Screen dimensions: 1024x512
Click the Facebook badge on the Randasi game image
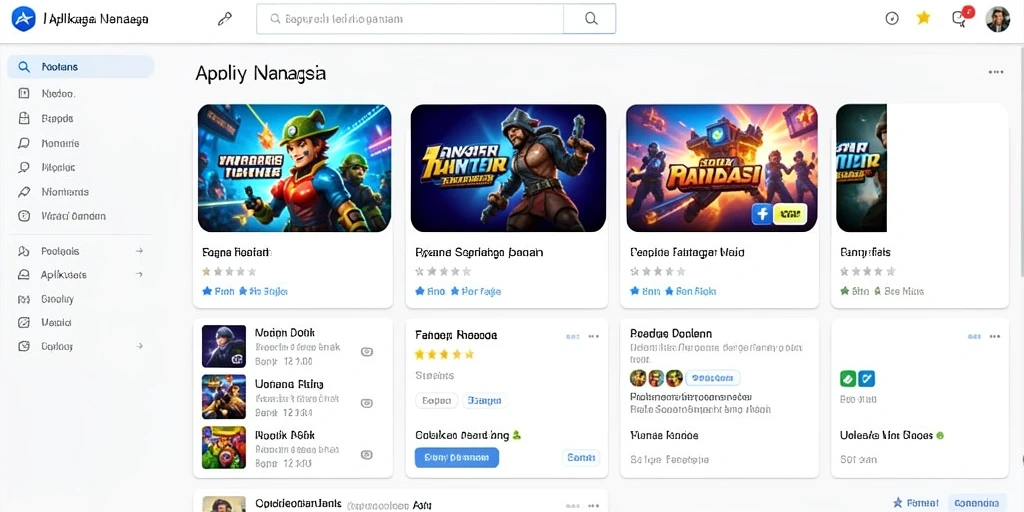click(x=761, y=214)
